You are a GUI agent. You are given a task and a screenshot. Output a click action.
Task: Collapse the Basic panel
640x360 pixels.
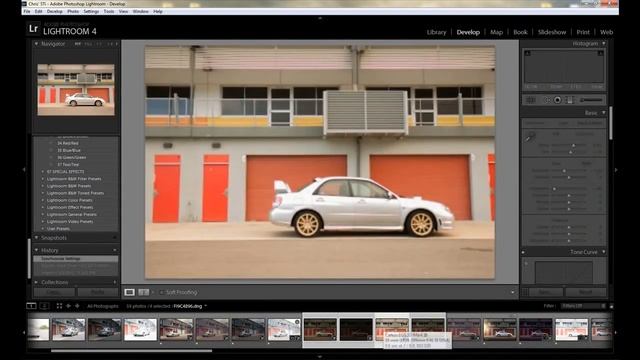604,113
